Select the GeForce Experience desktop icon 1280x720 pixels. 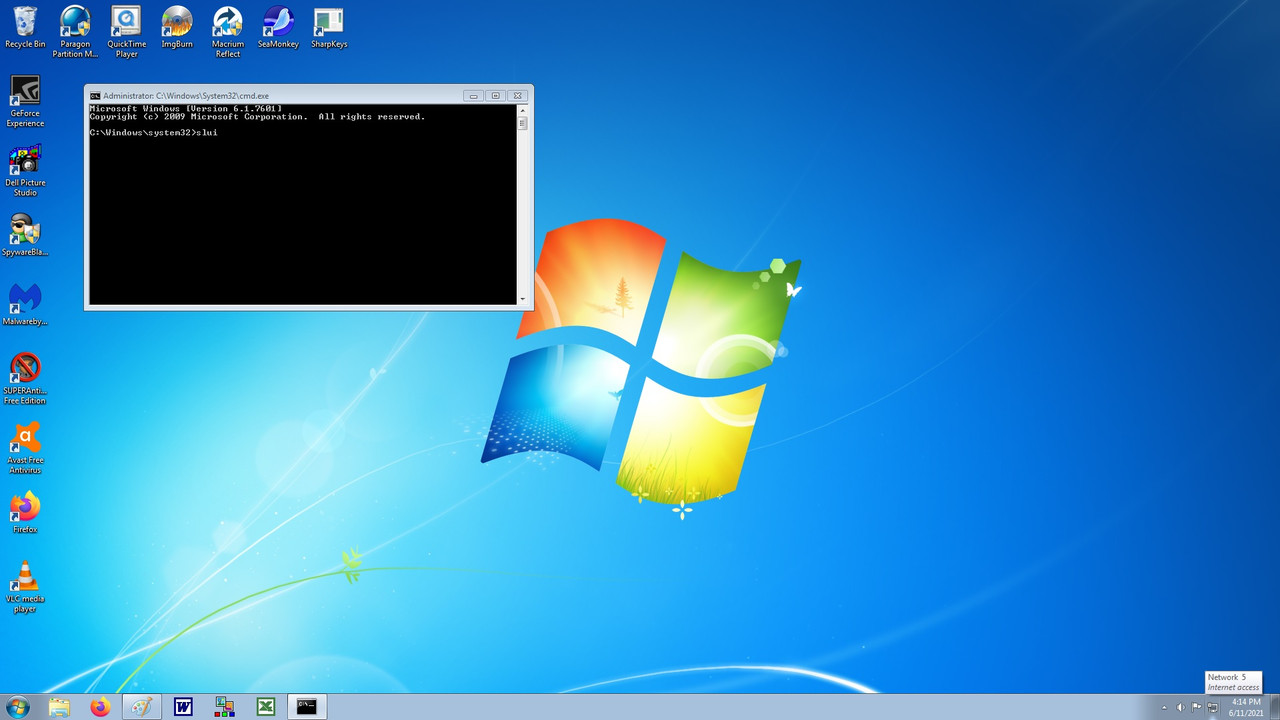[x=25, y=102]
